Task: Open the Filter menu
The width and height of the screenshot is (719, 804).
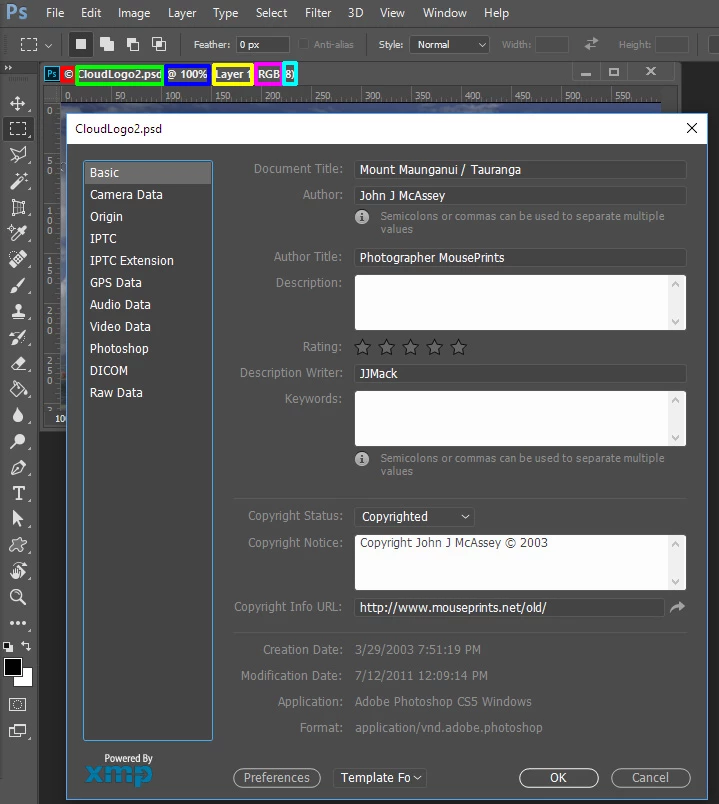Action: pyautogui.click(x=318, y=13)
